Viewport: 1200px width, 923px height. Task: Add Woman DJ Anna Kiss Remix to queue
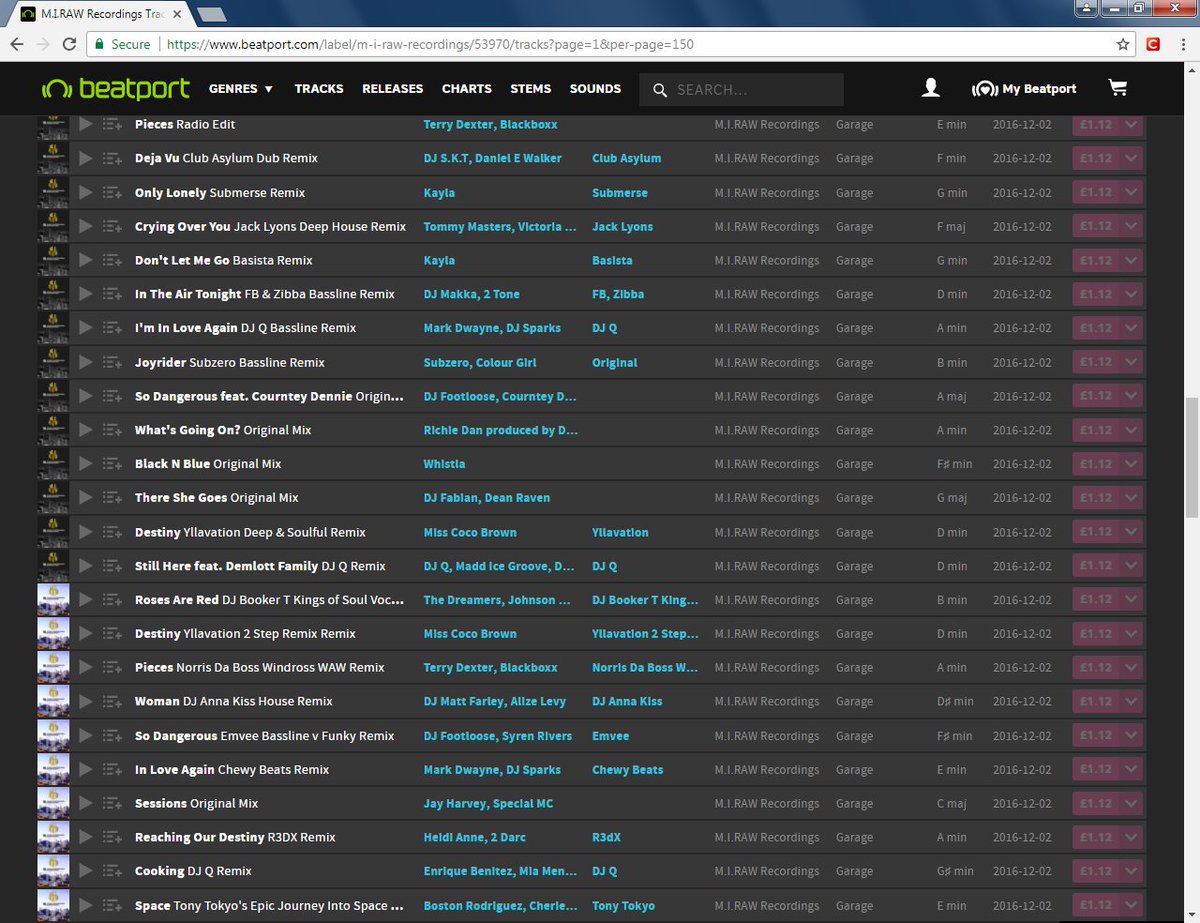pyautogui.click(x=111, y=701)
